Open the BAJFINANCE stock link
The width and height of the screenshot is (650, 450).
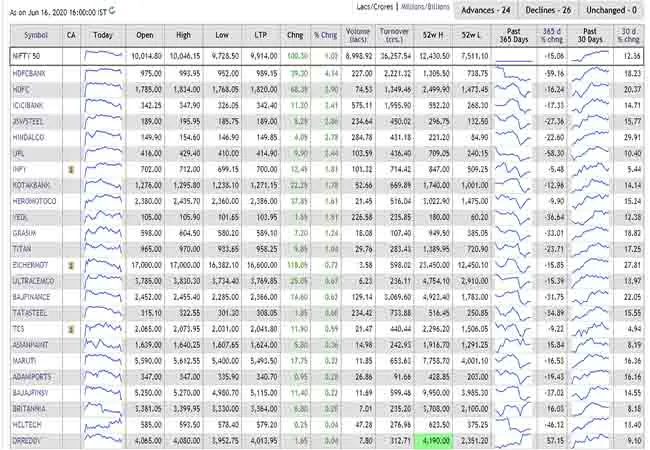31,297
